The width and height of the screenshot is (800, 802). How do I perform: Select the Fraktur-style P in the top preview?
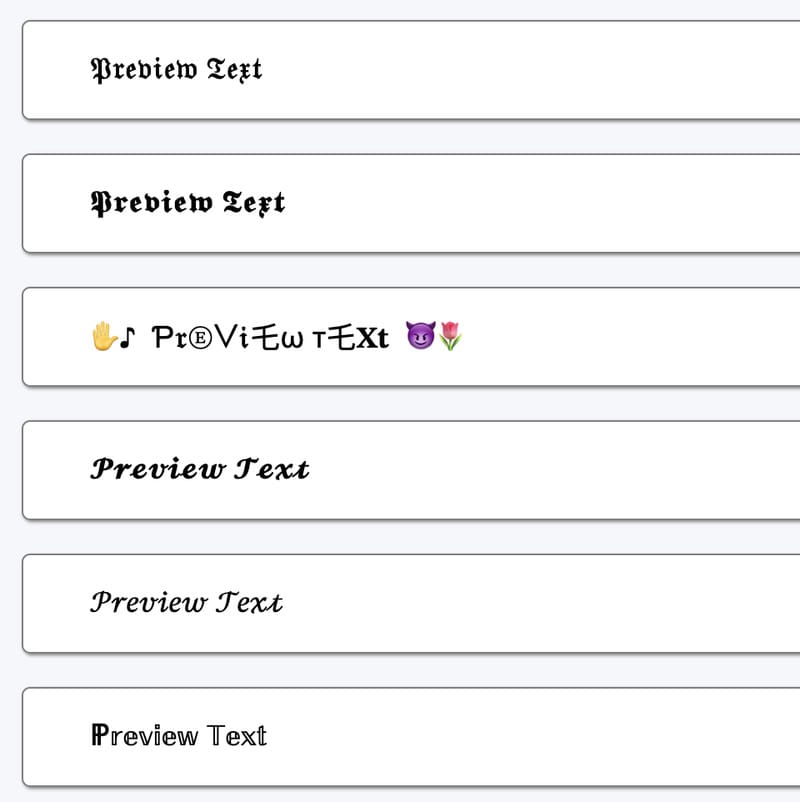[x=101, y=70]
